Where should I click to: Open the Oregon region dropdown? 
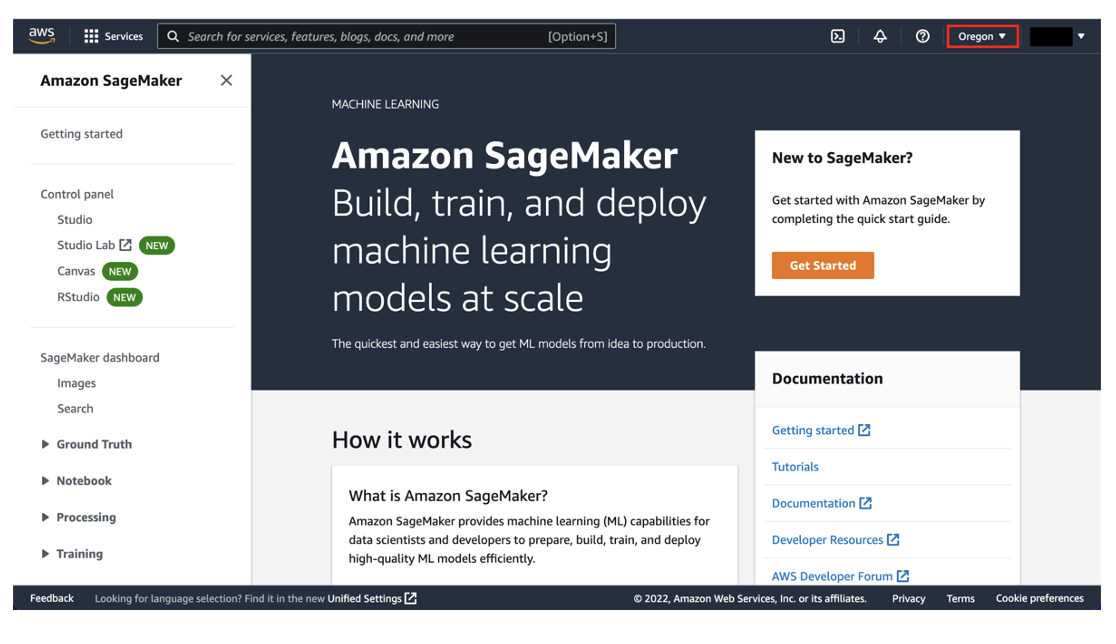coord(982,36)
